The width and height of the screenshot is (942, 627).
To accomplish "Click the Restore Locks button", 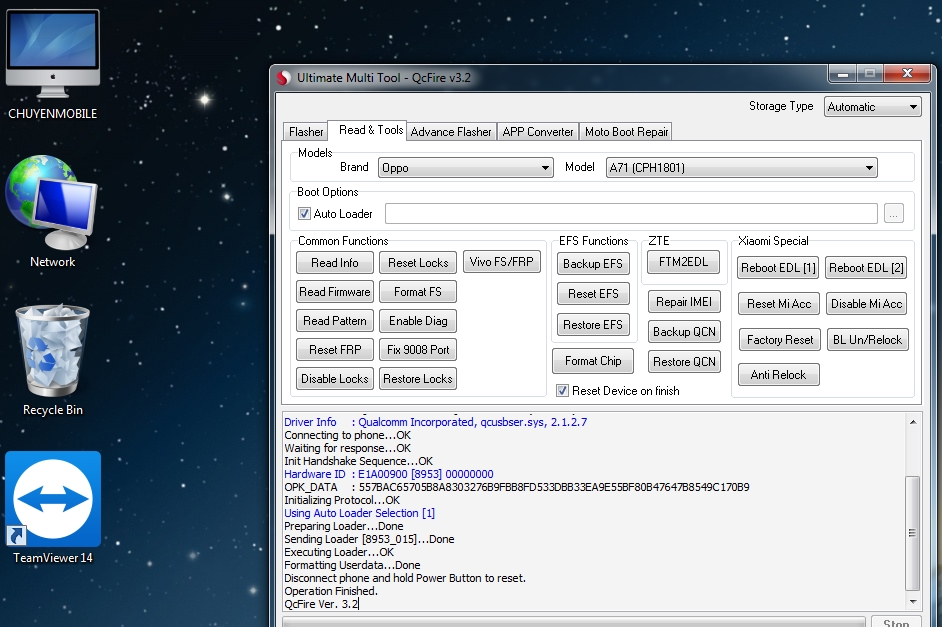I will (418, 378).
